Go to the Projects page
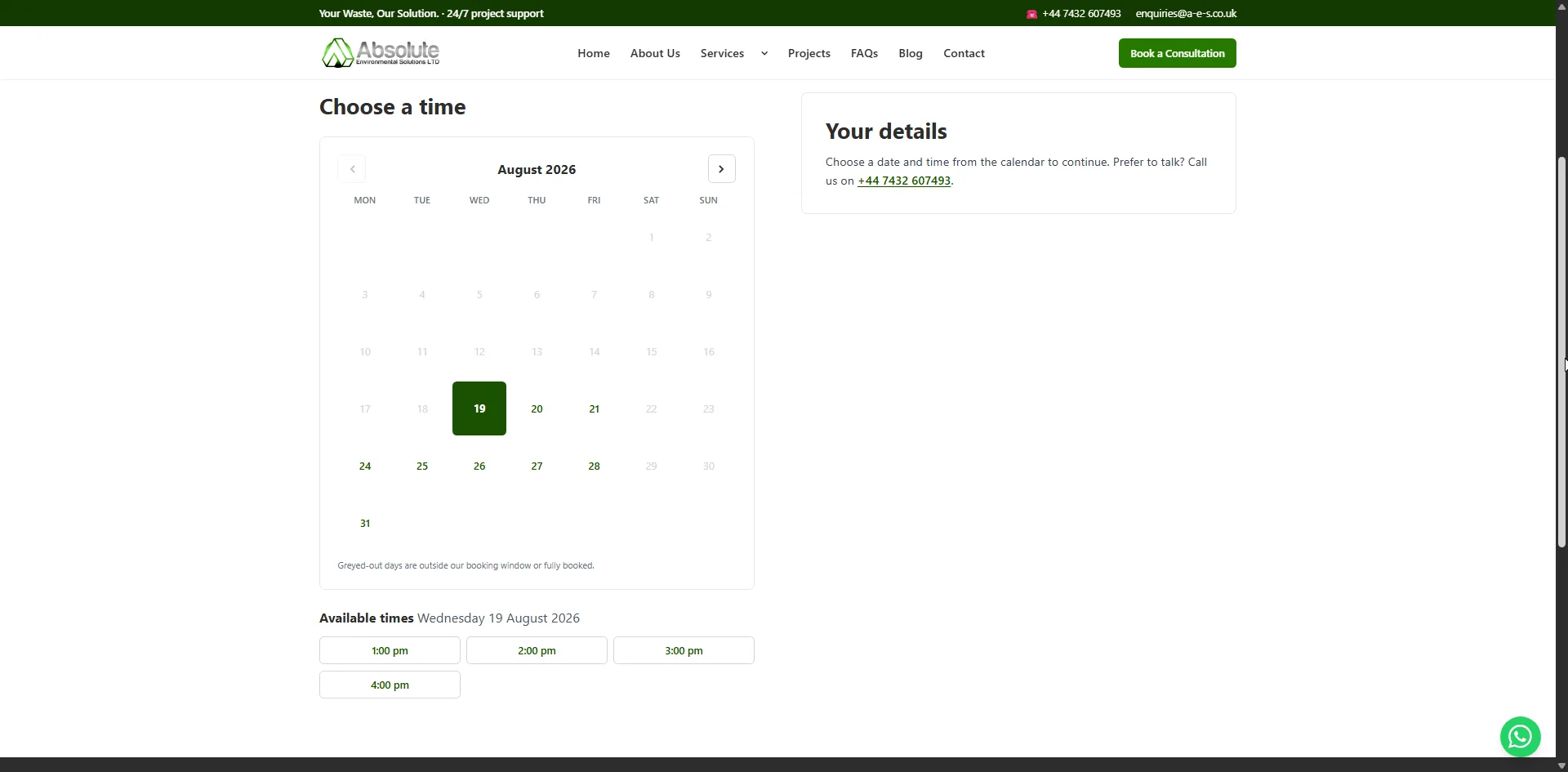 808,53
